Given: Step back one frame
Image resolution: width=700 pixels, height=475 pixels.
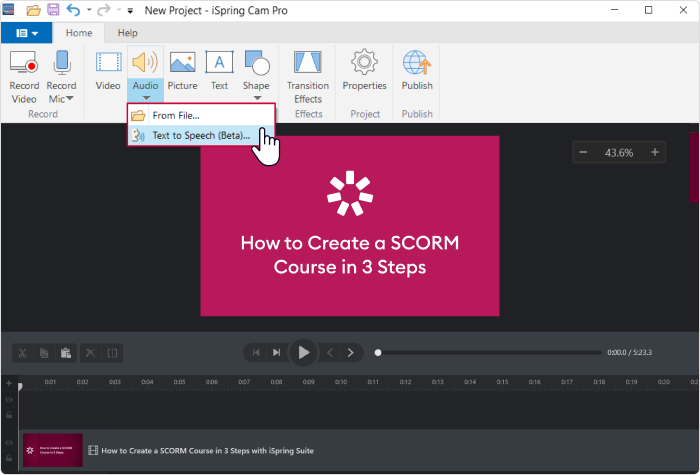Looking at the screenshot, I should 330,353.
